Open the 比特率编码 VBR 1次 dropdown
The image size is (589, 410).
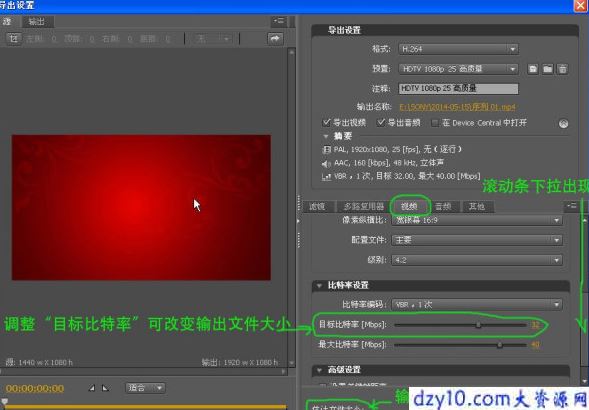(x=477, y=305)
